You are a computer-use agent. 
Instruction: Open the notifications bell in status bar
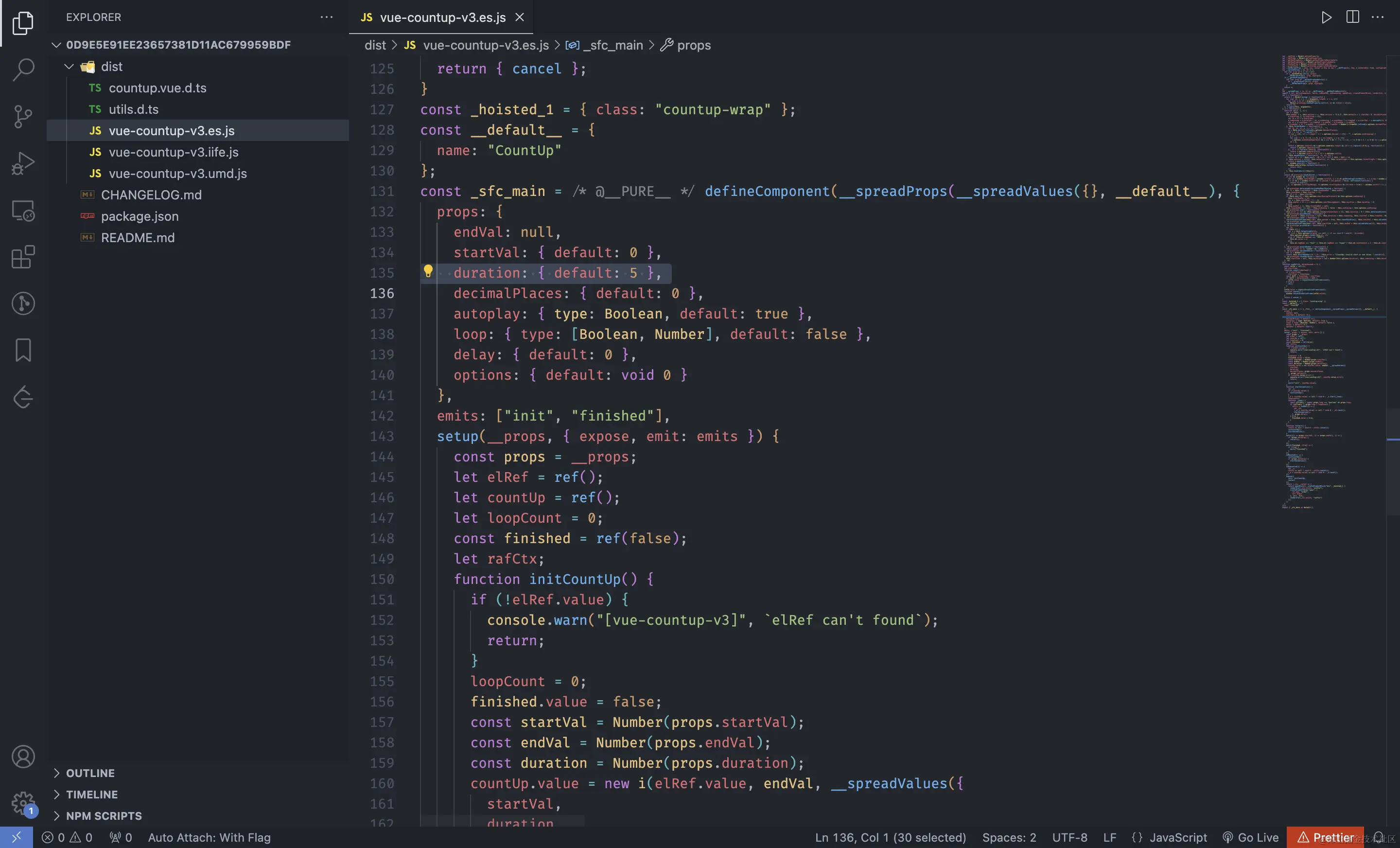pyautogui.click(x=1379, y=837)
